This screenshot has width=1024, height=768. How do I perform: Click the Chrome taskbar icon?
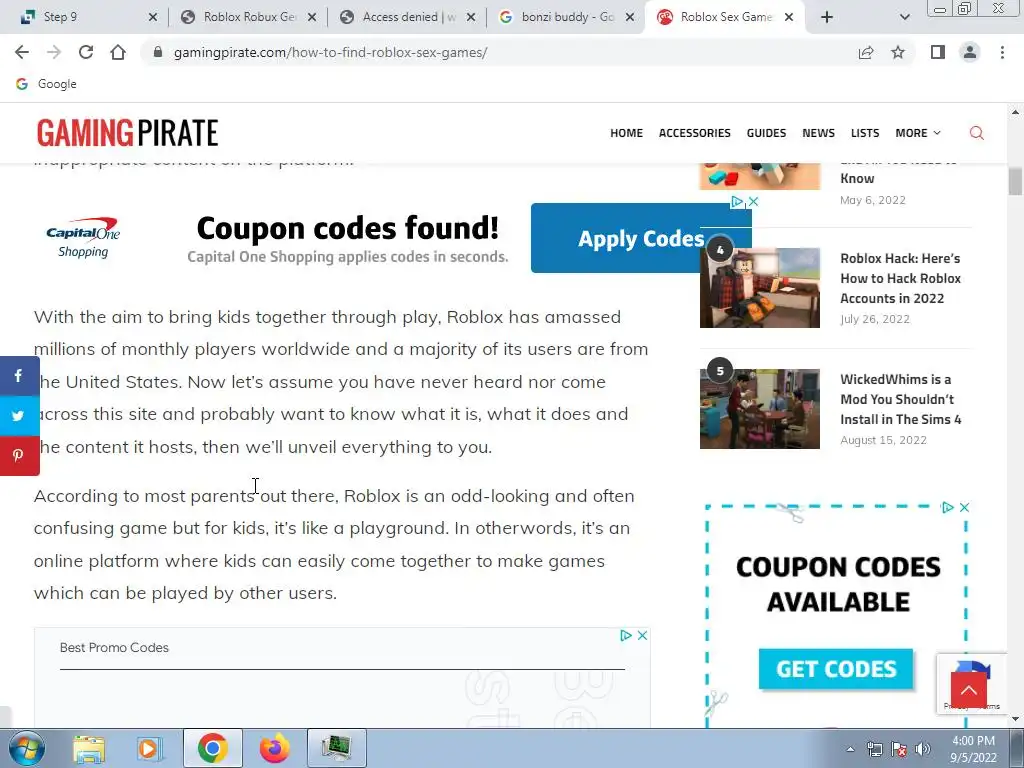pos(212,748)
